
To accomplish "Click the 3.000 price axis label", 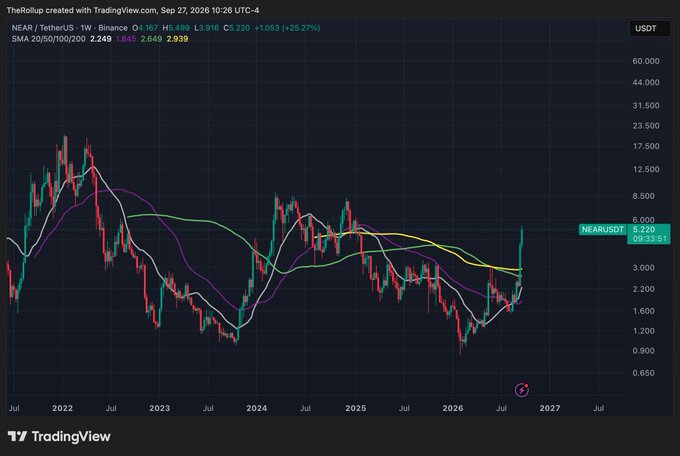I will coord(644,268).
